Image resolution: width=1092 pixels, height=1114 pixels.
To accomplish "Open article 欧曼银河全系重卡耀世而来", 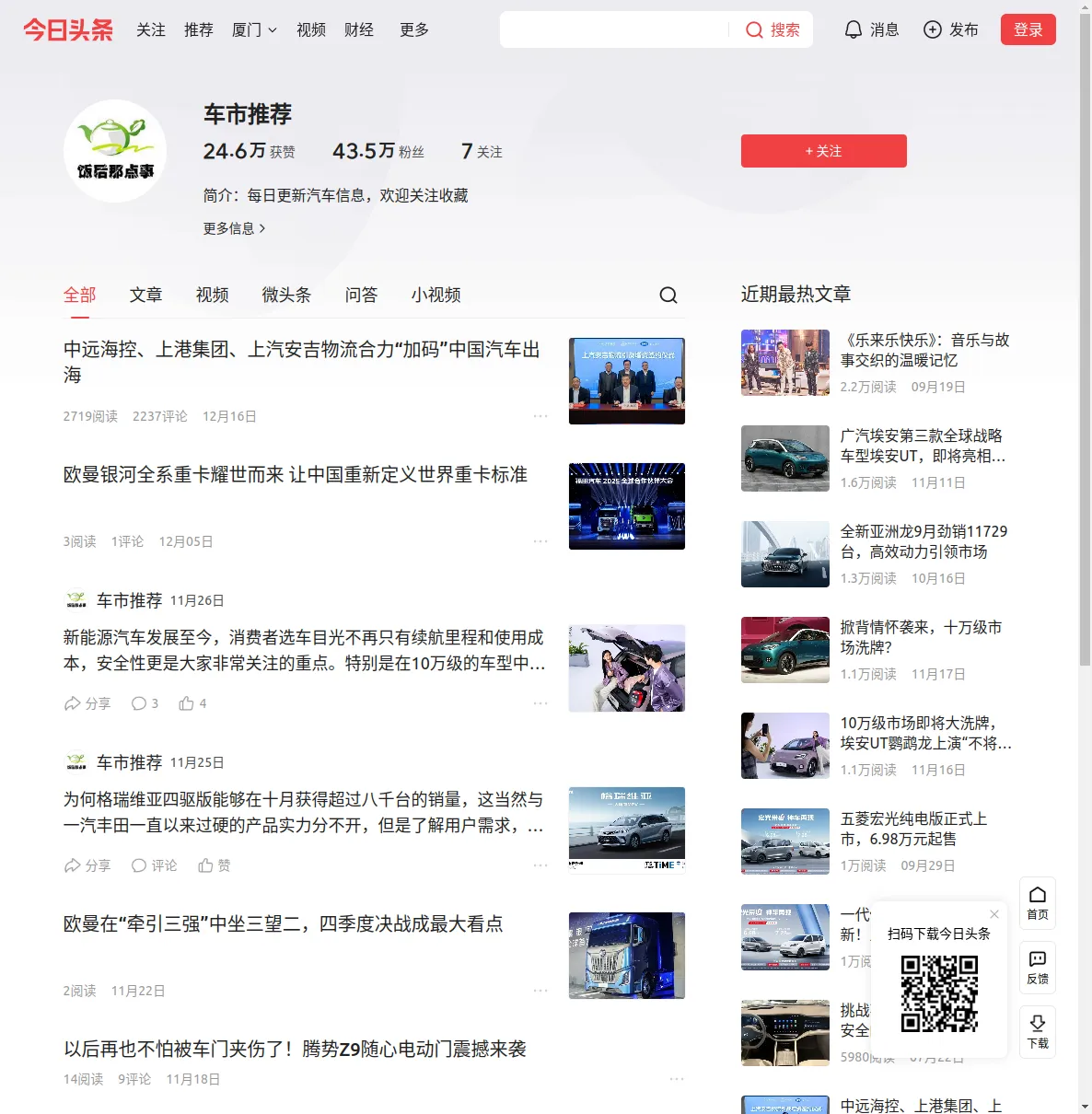I will pyautogui.click(x=296, y=474).
